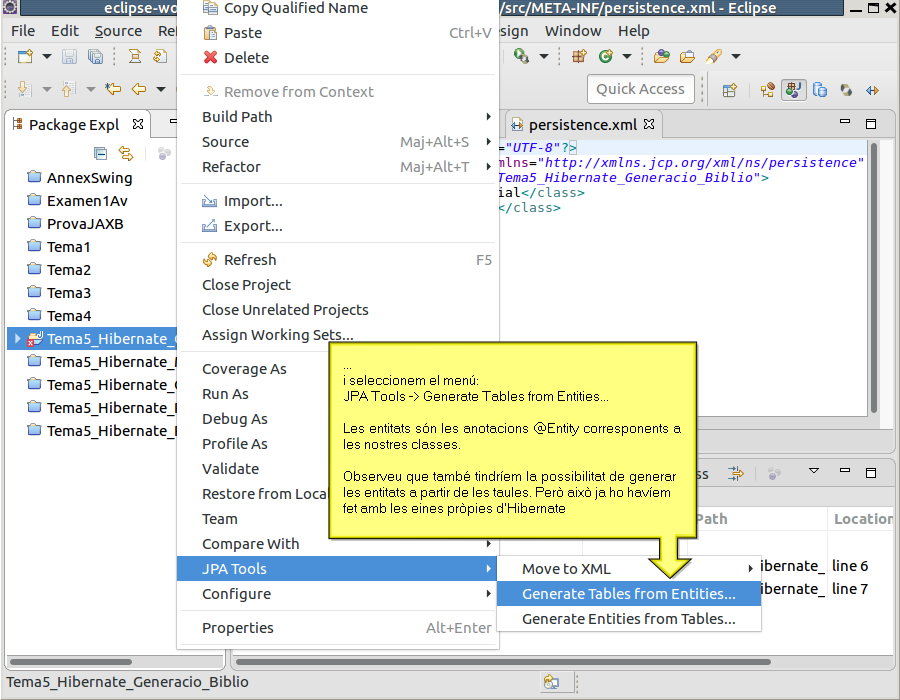Screen dimensions: 900x700
Task: Click the Back navigation yellow arrow
Action: [x=139, y=89]
